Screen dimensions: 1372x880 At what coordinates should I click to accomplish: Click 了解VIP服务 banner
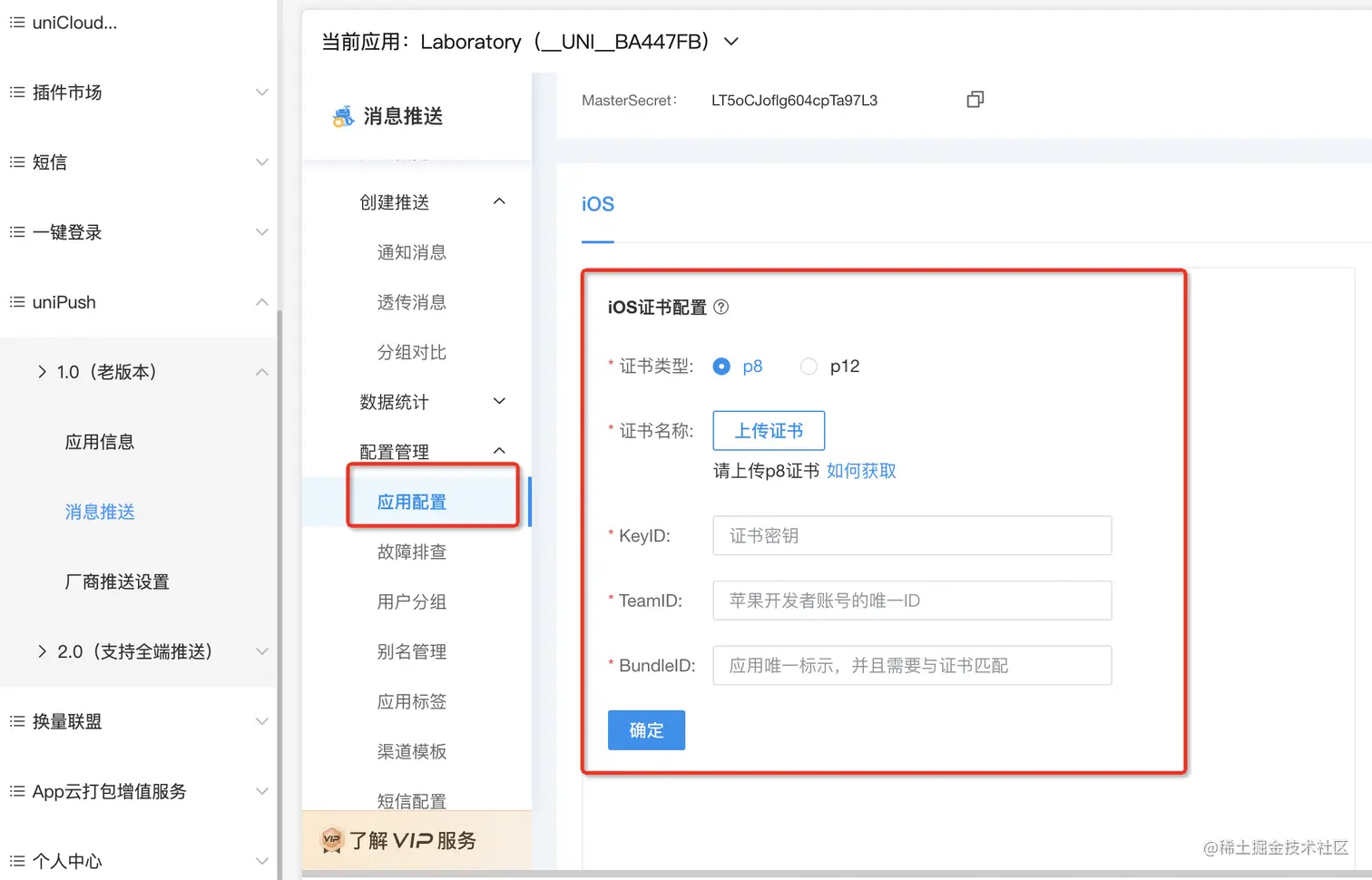(416, 840)
